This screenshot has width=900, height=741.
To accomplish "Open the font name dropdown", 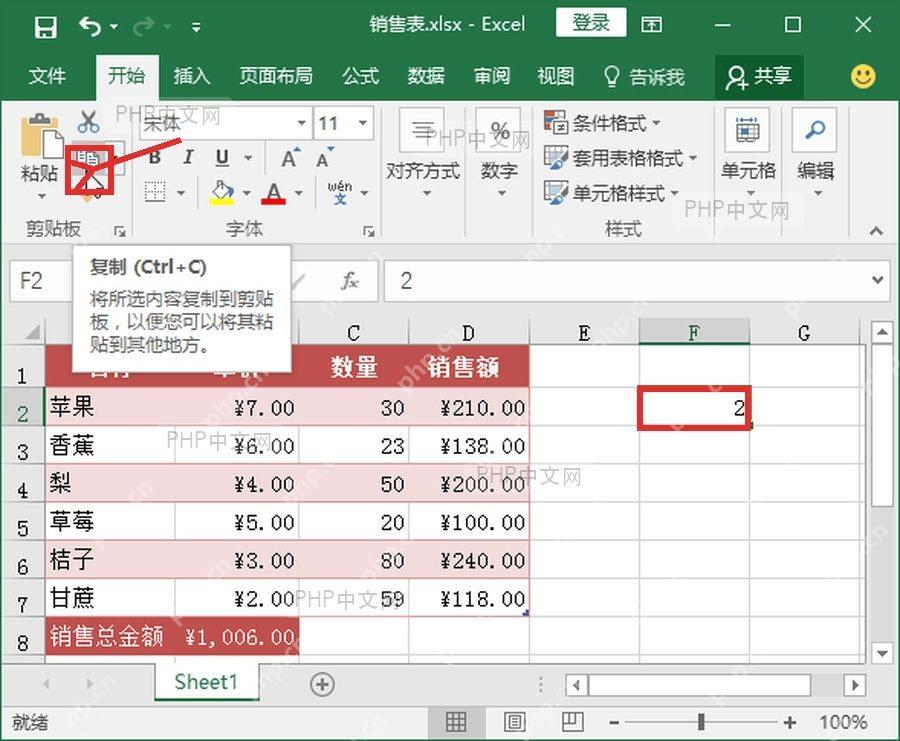I will (x=302, y=123).
